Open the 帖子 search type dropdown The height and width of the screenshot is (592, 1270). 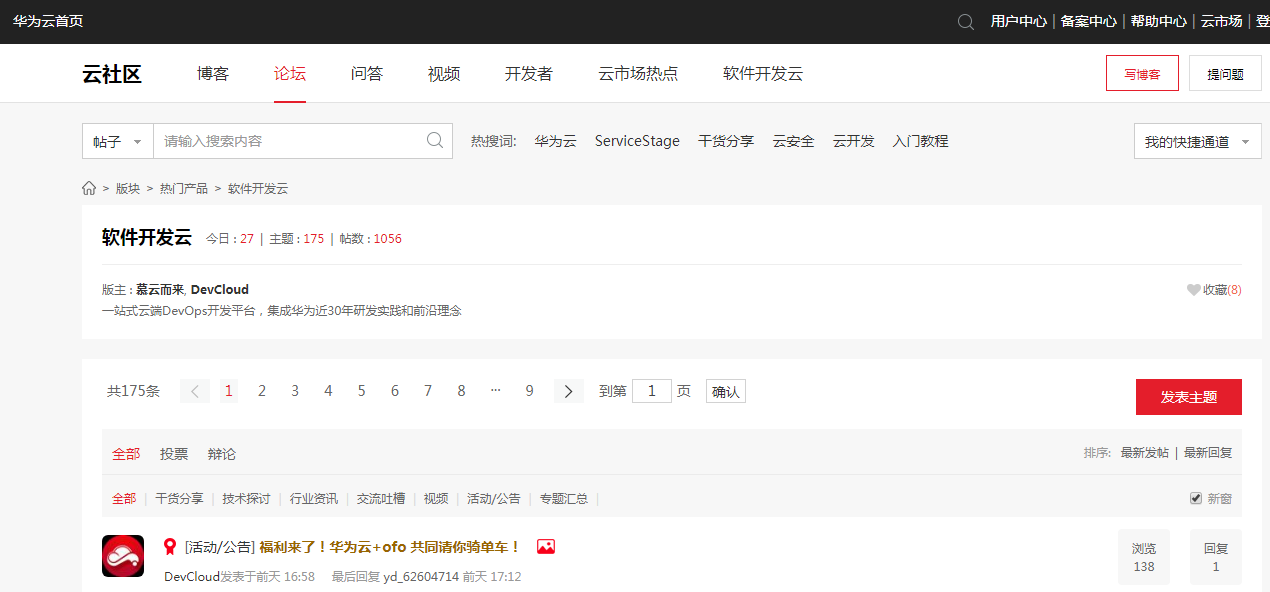coord(118,141)
